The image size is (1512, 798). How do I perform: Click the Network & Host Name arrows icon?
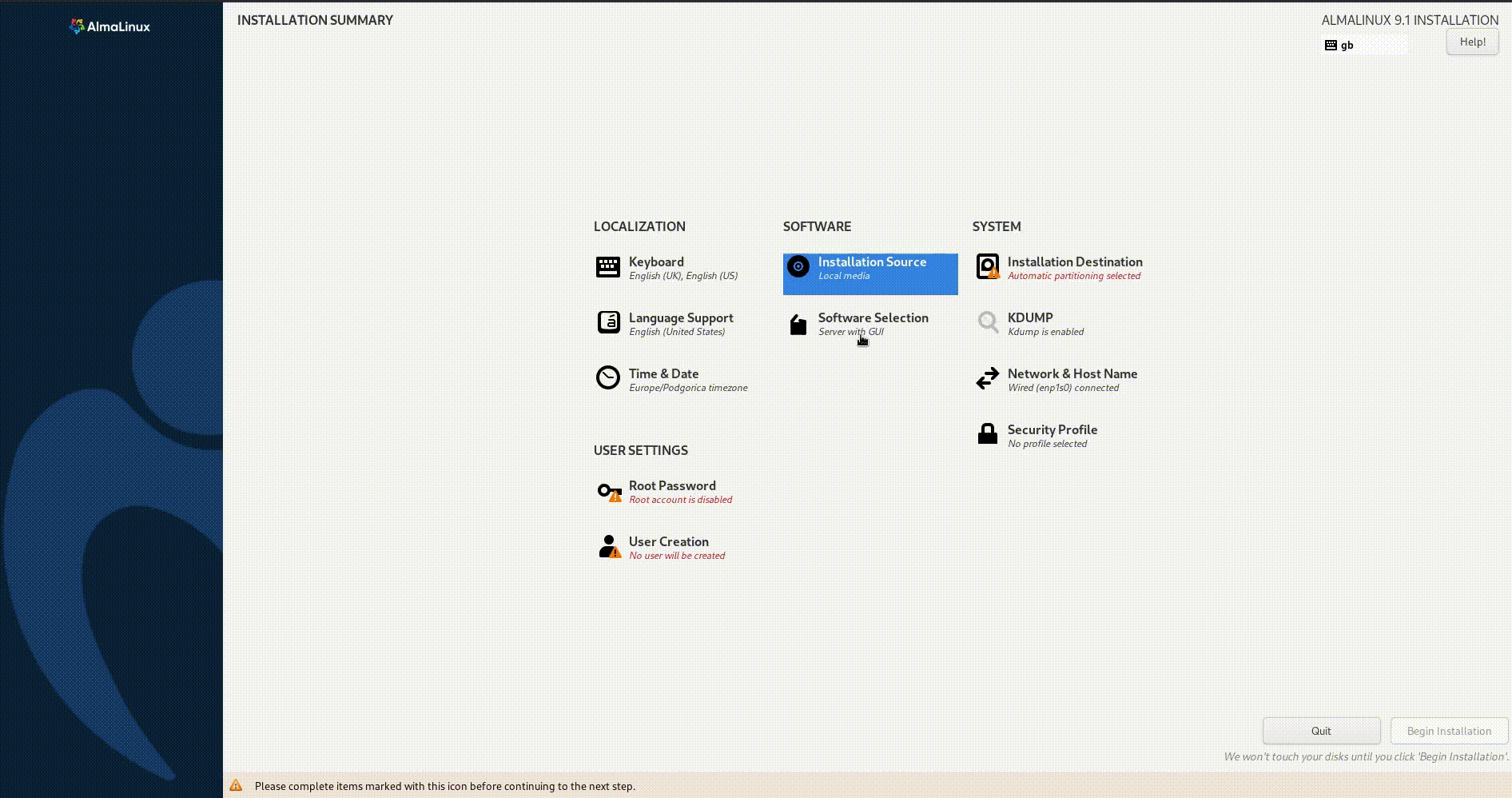(988, 378)
